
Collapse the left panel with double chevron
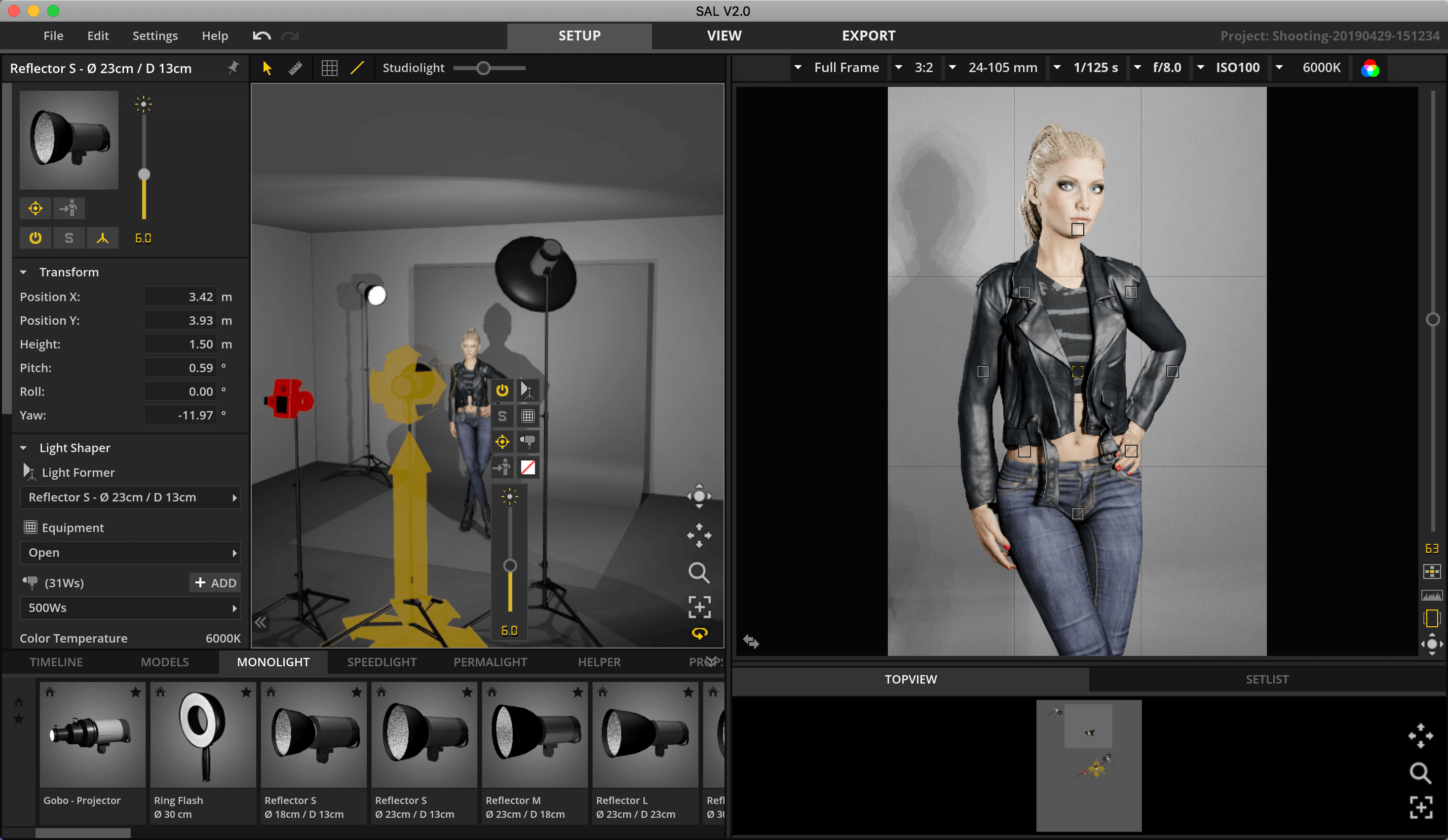coord(260,622)
